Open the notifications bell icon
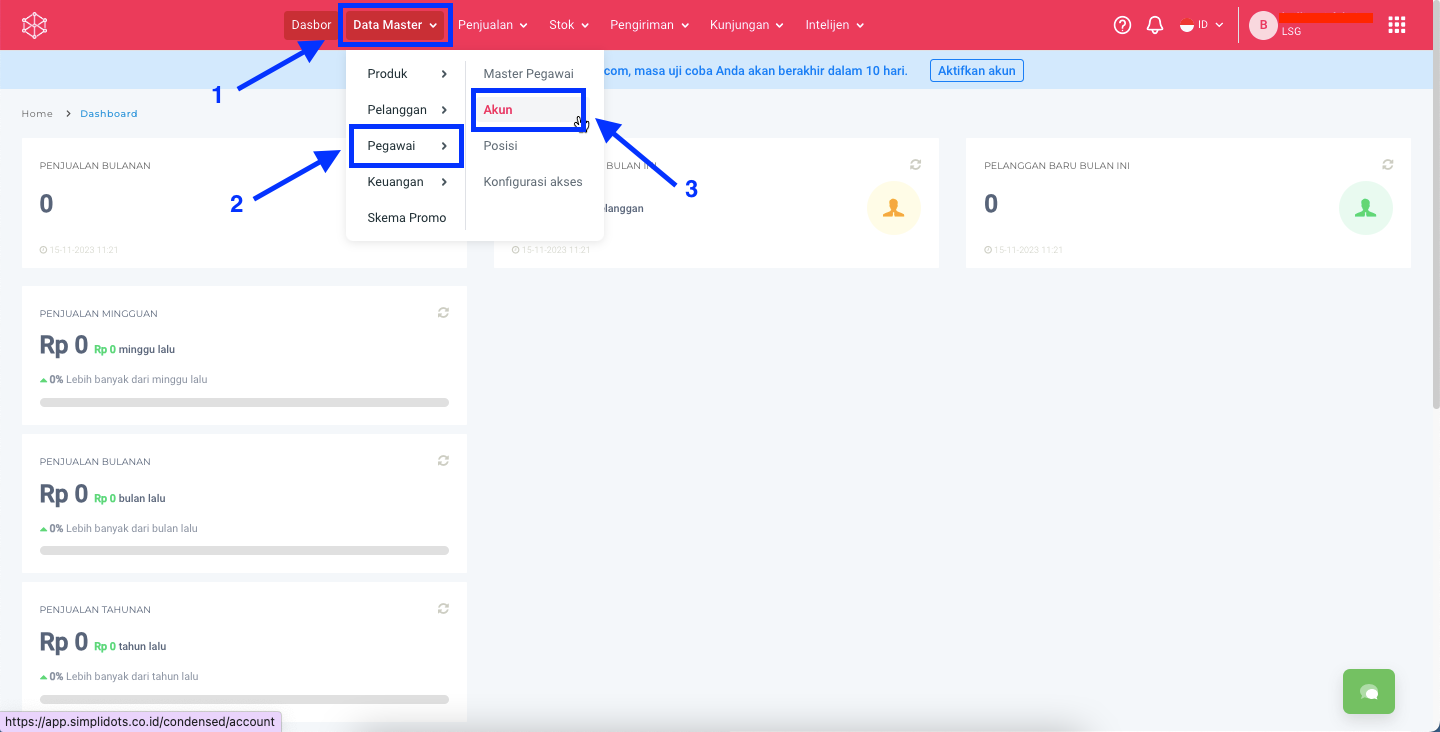The image size is (1440, 732). 1155,26
